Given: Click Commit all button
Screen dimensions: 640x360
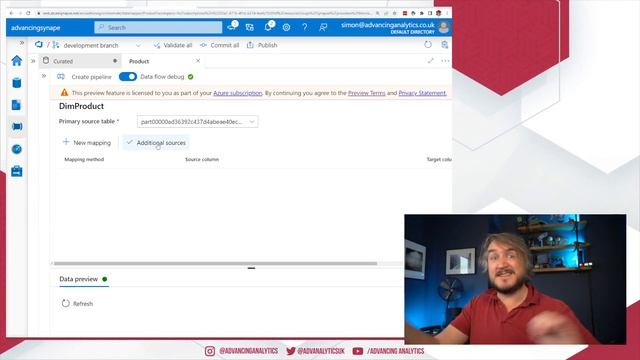Looking at the screenshot, I should pyautogui.click(x=220, y=45).
